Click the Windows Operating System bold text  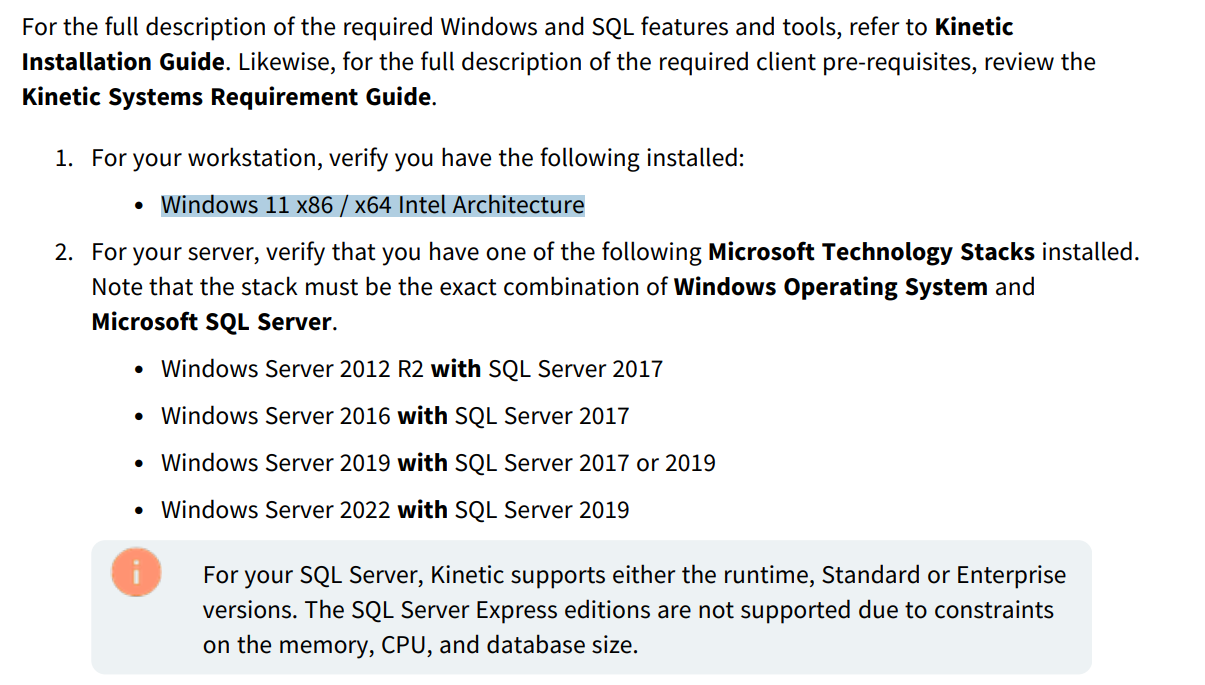point(831,287)
